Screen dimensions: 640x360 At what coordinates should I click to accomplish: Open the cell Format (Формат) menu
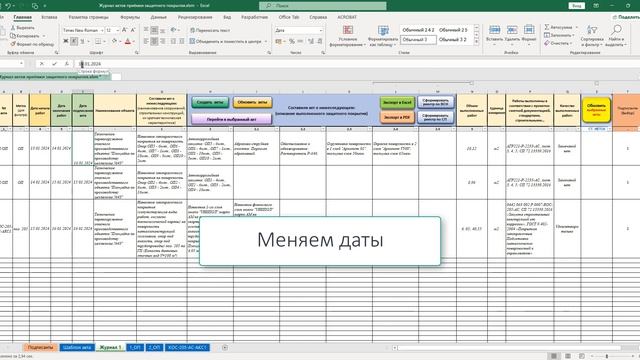(529, 35)
